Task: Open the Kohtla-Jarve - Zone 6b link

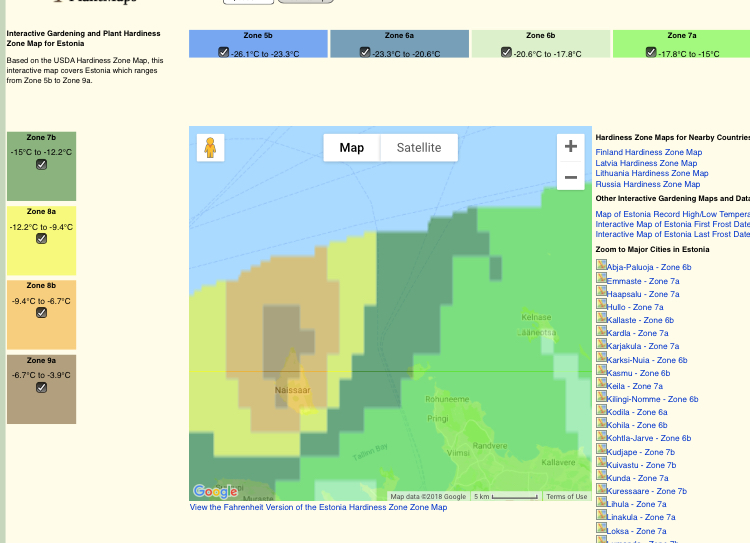Action: pyautogui.click(x=648, y=438)
